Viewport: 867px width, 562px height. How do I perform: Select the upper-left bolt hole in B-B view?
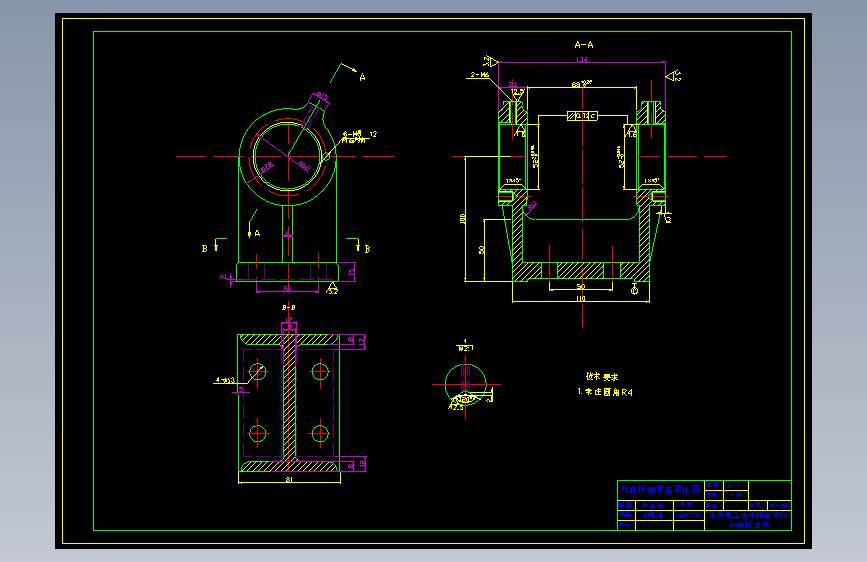coord(258,371)
